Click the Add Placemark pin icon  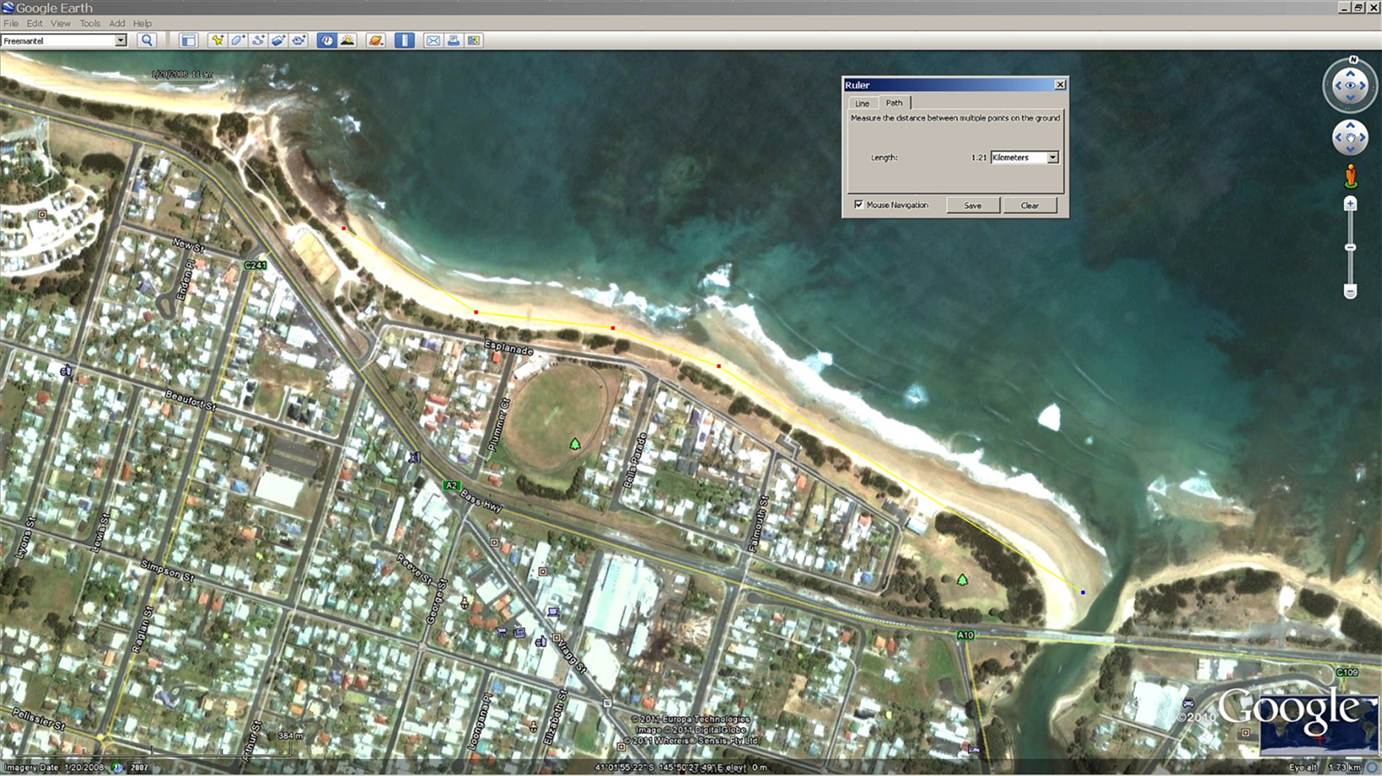click(217, 40)
